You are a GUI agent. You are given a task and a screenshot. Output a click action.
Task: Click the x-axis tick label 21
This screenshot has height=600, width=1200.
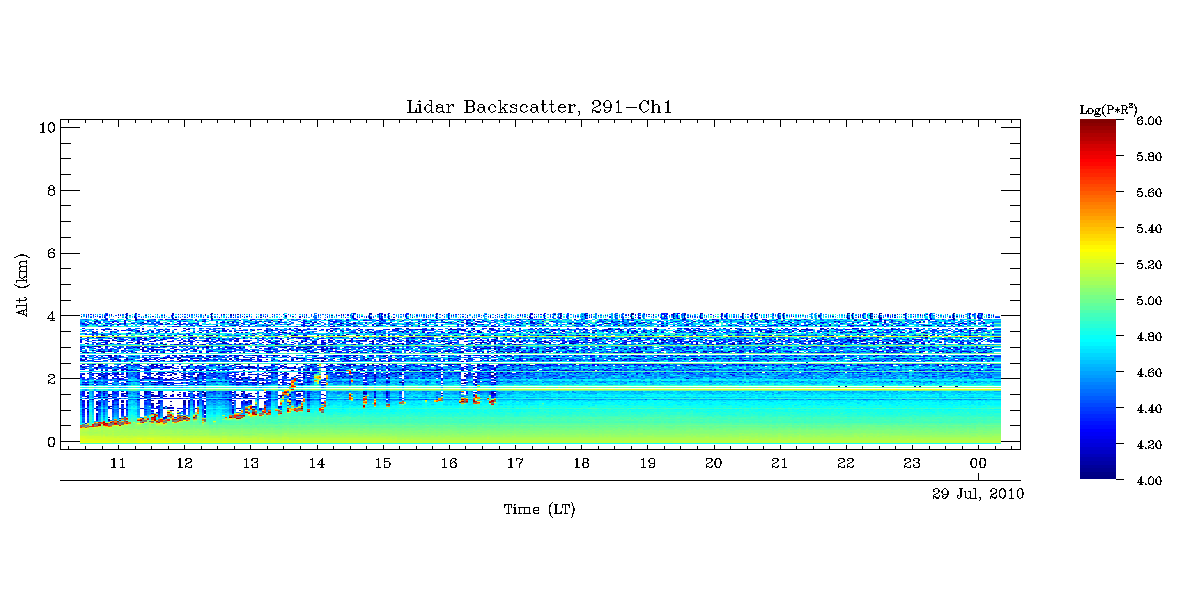(779, 464)
